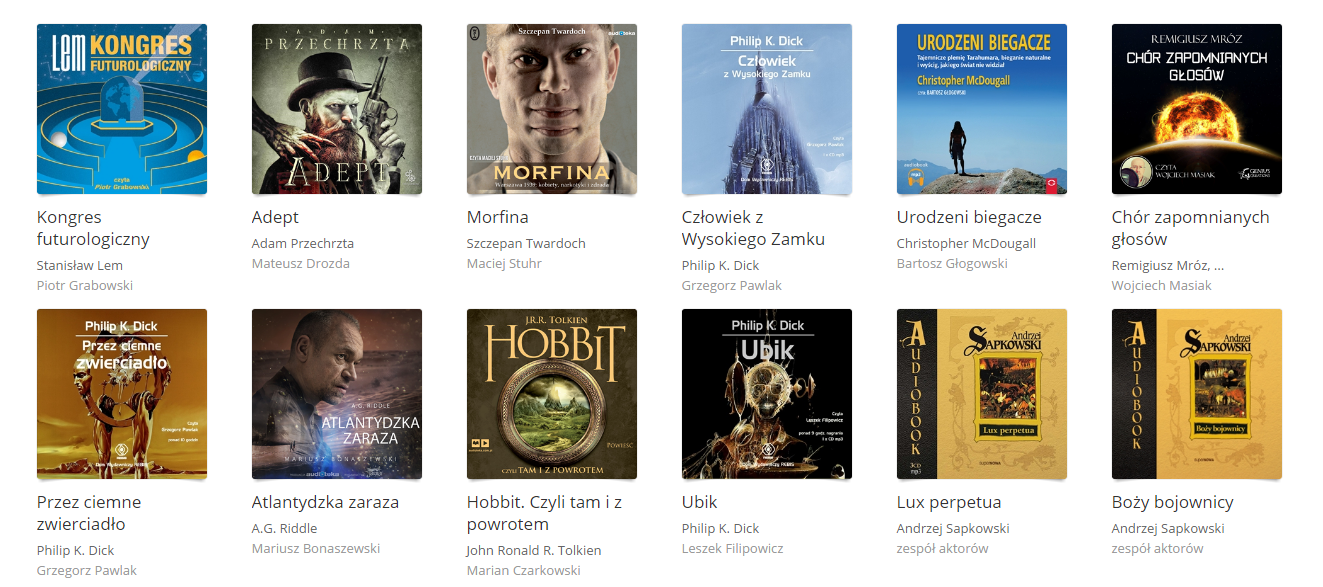View narrator Leszek Filipowicz
Image resolution: width=1323 pixels, height=587 pixels.
(733, 548)
